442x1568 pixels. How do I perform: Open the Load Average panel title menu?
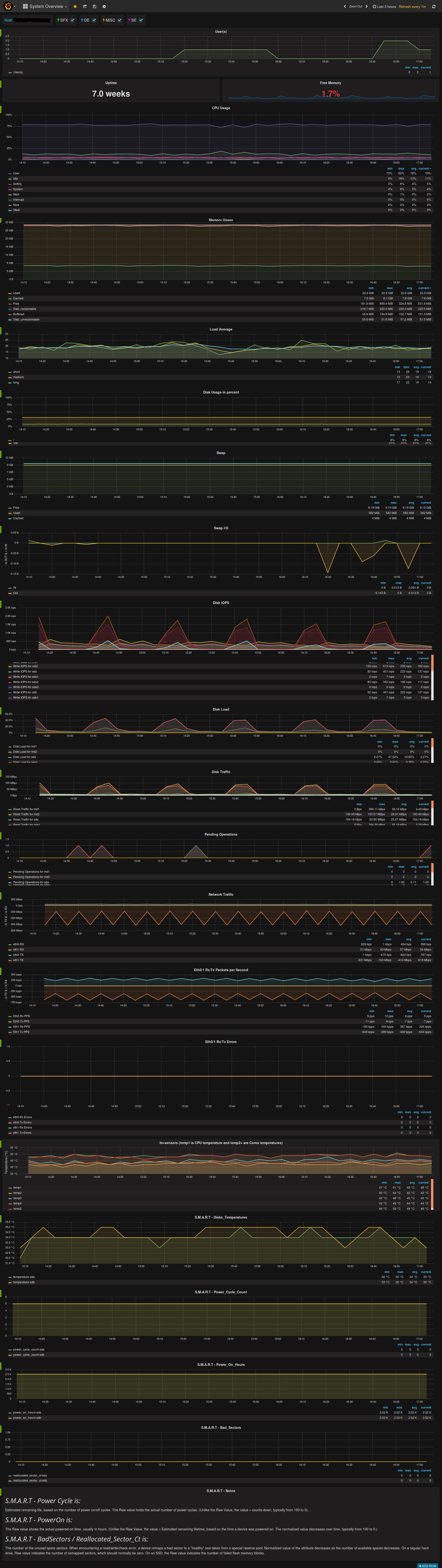click(221, 329)
